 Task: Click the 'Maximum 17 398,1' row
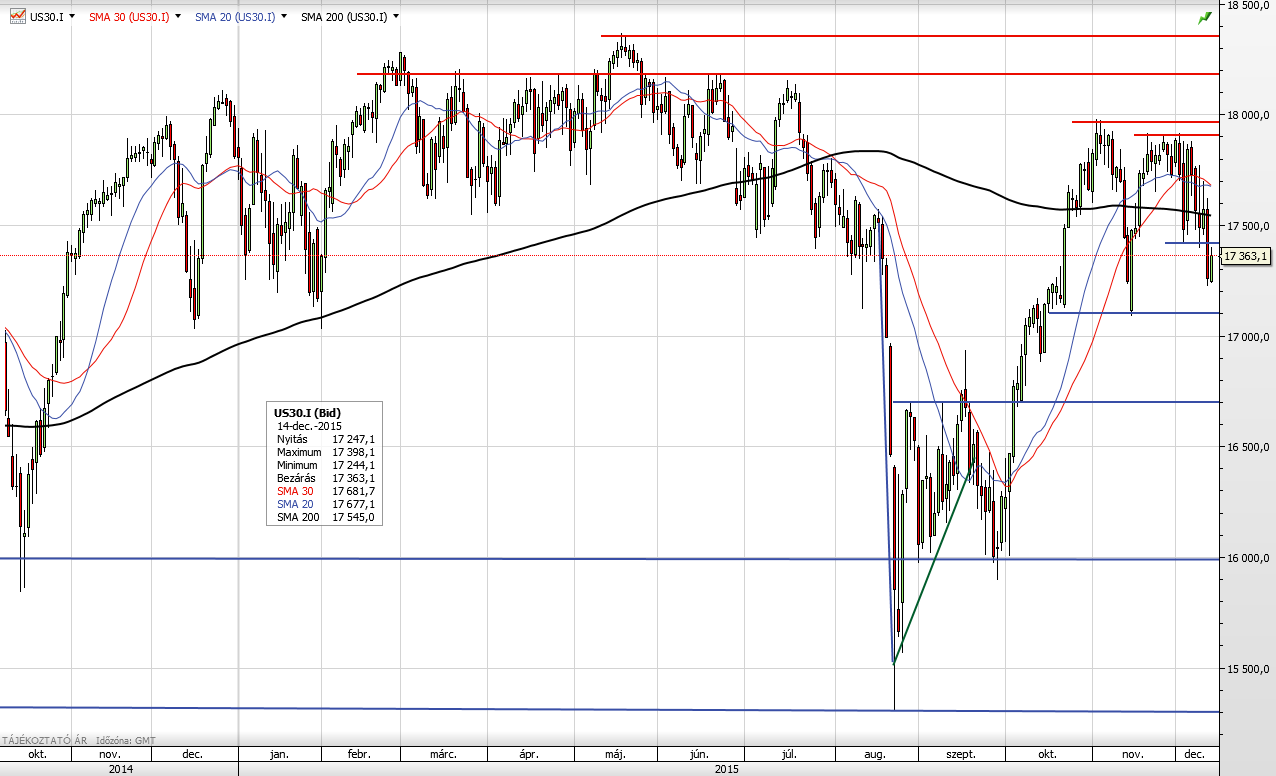tap(325, 452)
